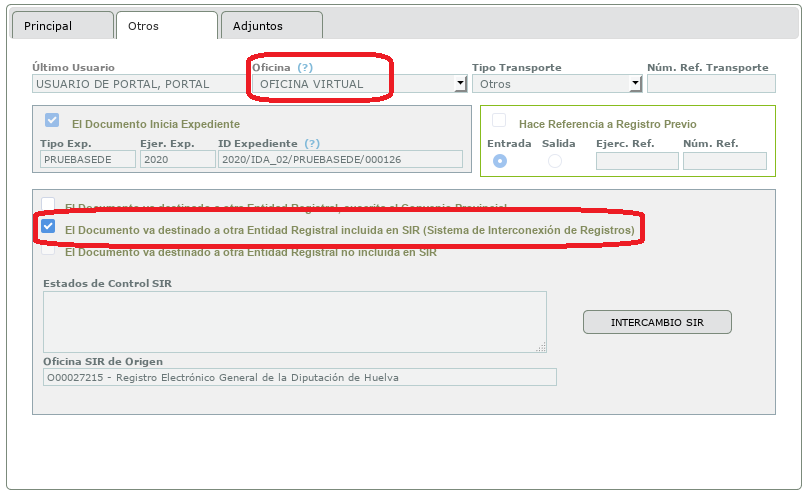Toggle El Documento Inicia Expediente checkbox
Screen dimensions: 811x491
tap(52, 120)
